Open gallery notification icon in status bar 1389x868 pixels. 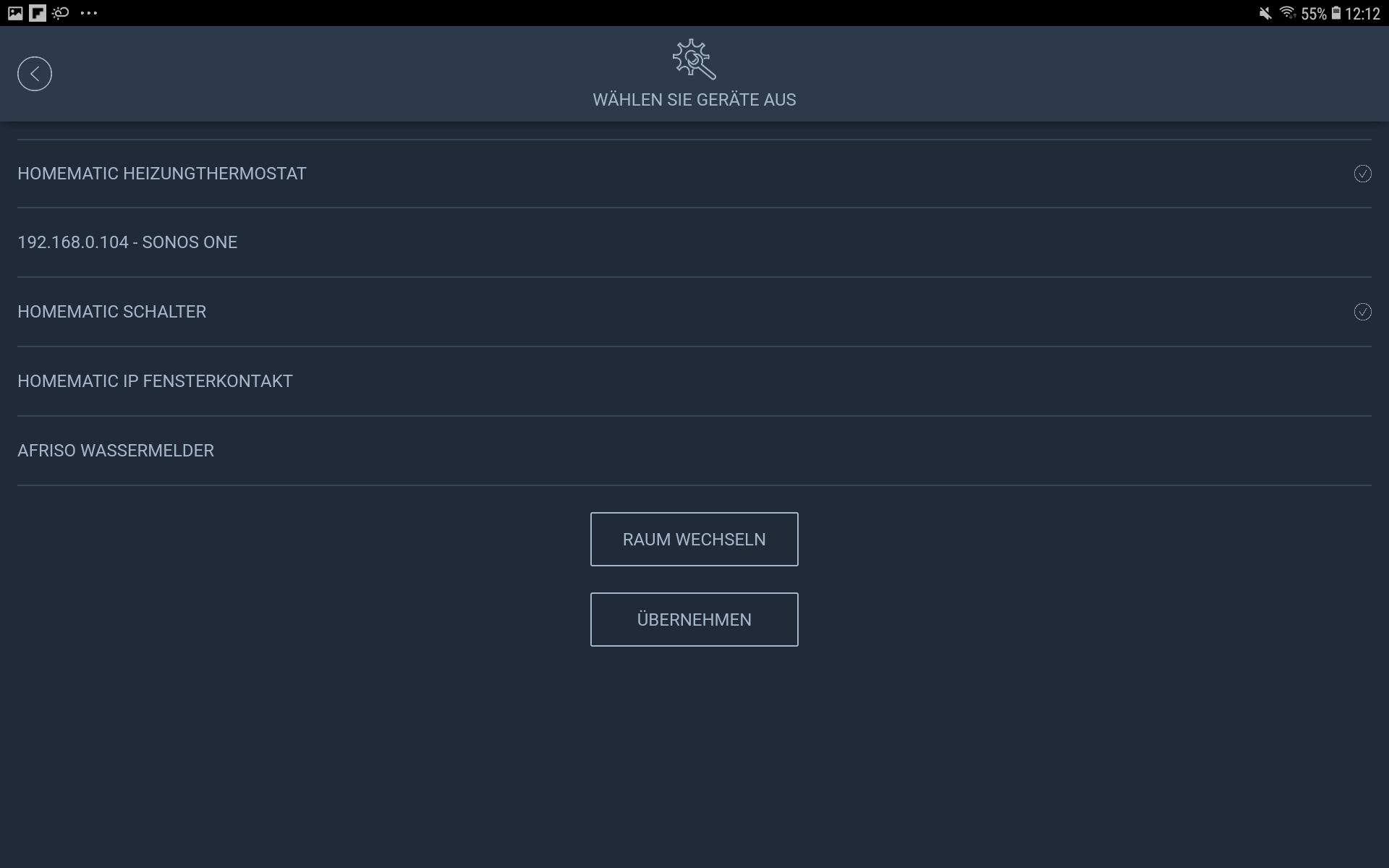click(x=15, y=13)
